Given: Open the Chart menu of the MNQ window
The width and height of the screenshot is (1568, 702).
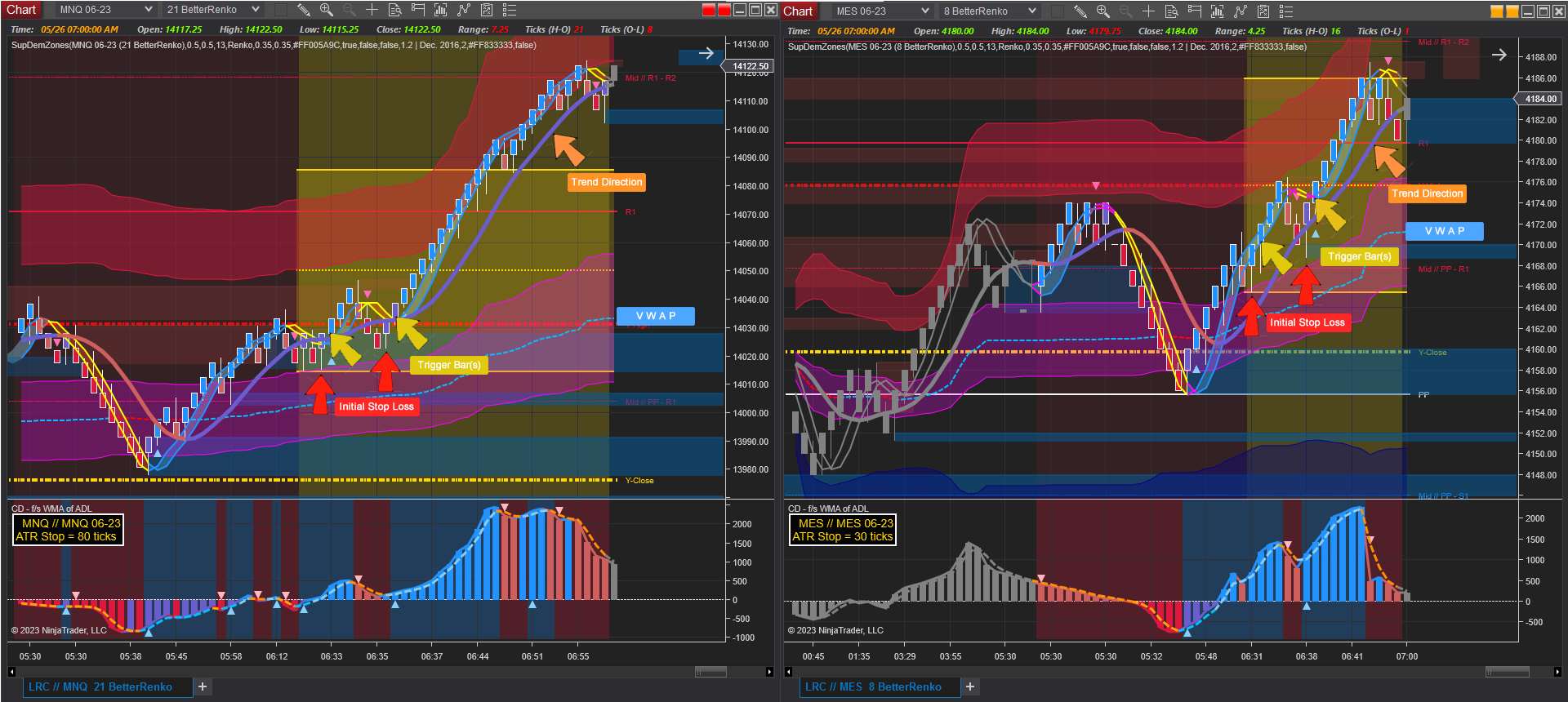Looking at the screenshot, I should (21, 10).
